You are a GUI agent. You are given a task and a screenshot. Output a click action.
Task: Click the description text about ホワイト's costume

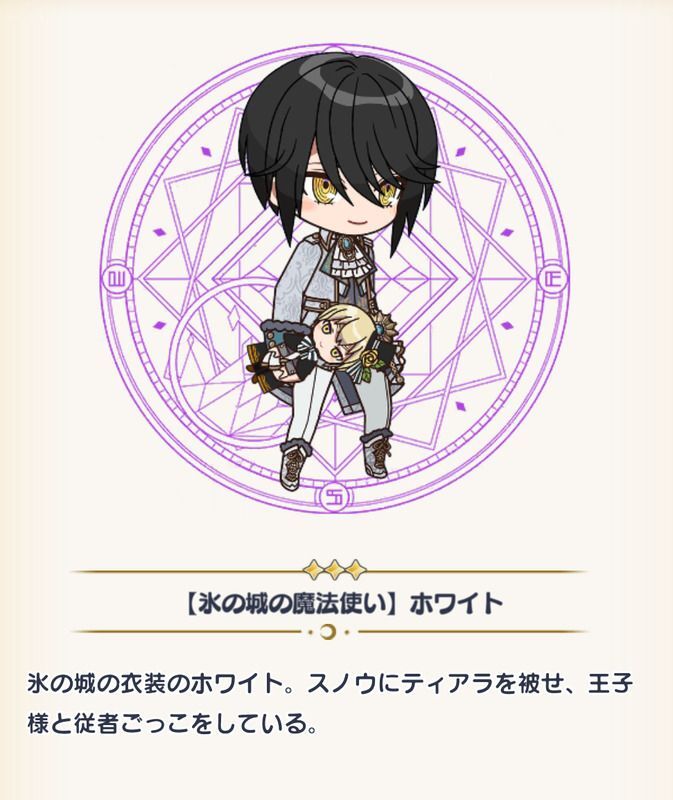pyautogui.click(x=331, y=704)
